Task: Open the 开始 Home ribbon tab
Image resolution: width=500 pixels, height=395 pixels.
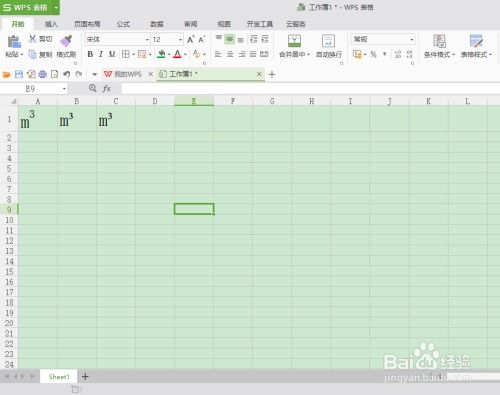Action: (x=18, y=24)
